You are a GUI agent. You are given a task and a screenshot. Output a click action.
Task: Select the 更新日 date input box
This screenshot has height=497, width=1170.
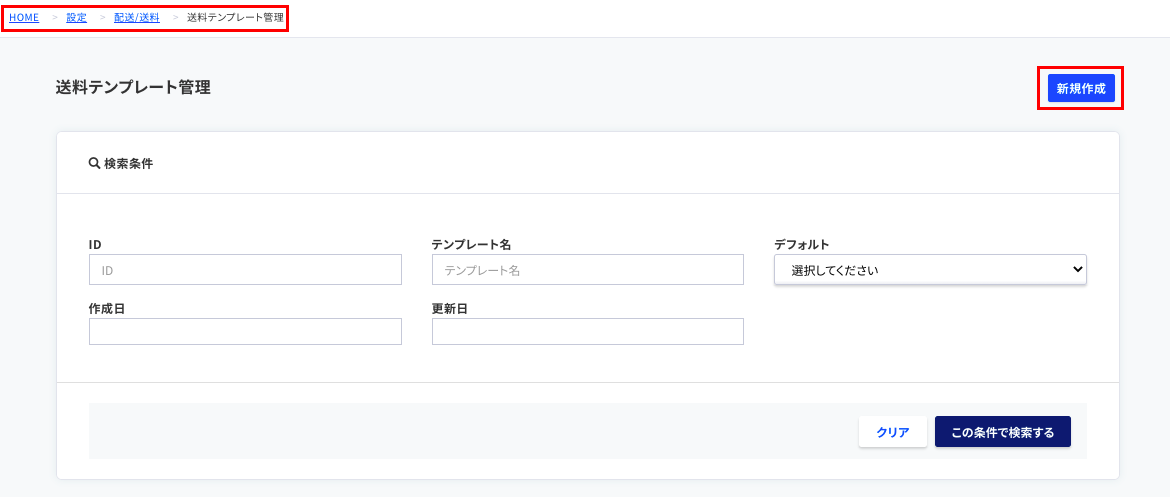(x=588, y=331)
